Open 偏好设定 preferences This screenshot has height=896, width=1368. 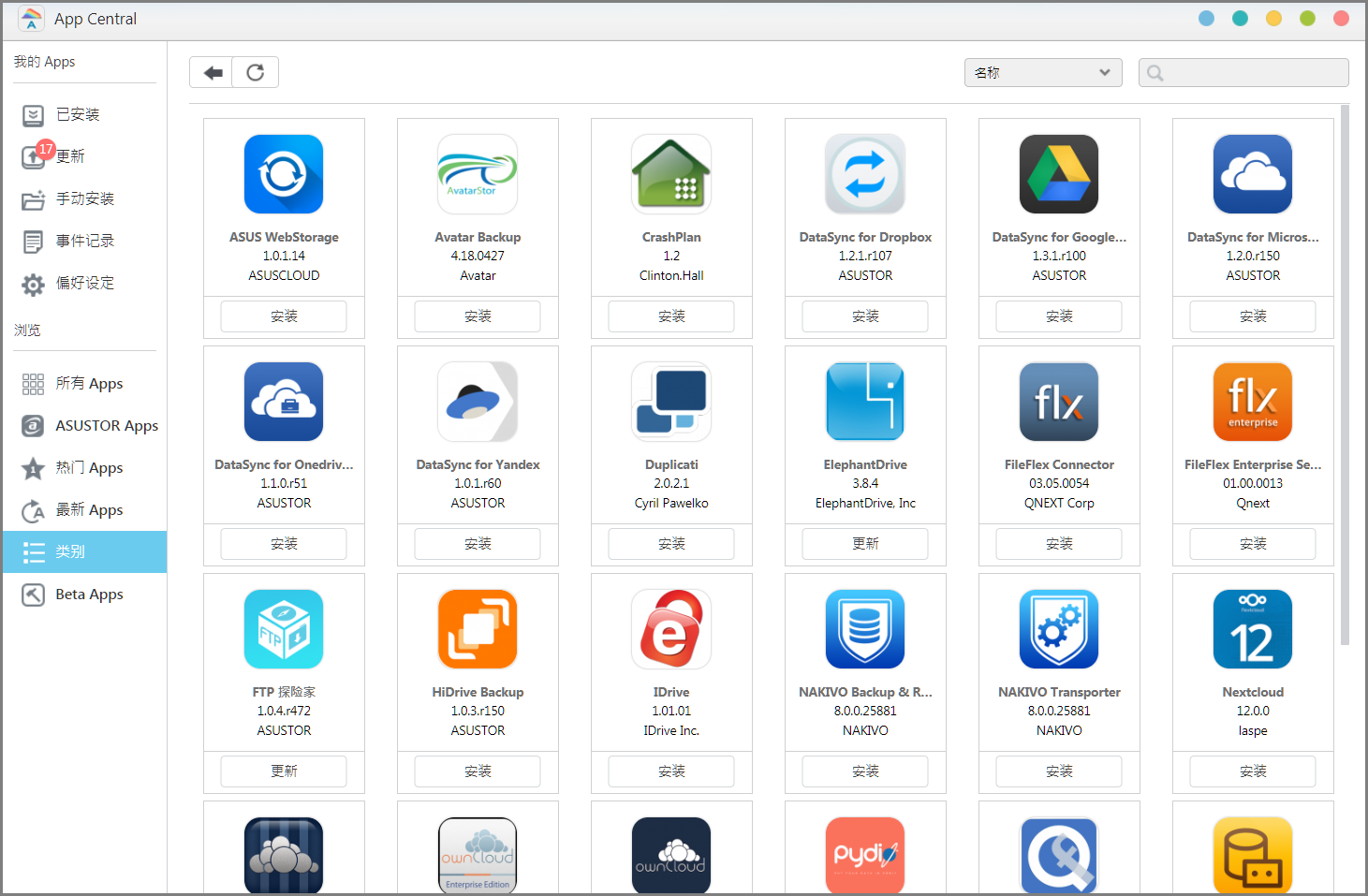coord(84,283)
